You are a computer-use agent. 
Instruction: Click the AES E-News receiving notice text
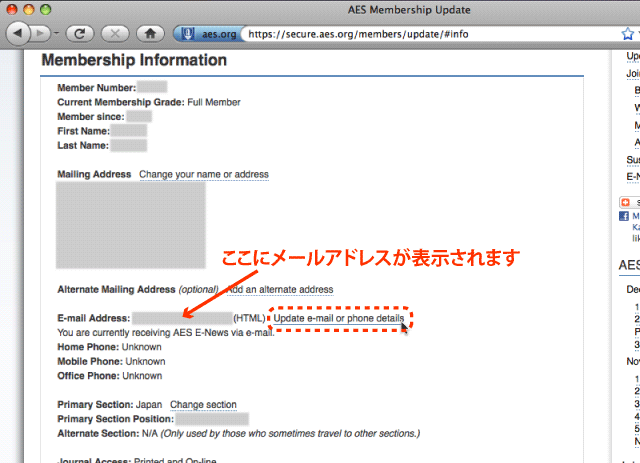[166, 333]
